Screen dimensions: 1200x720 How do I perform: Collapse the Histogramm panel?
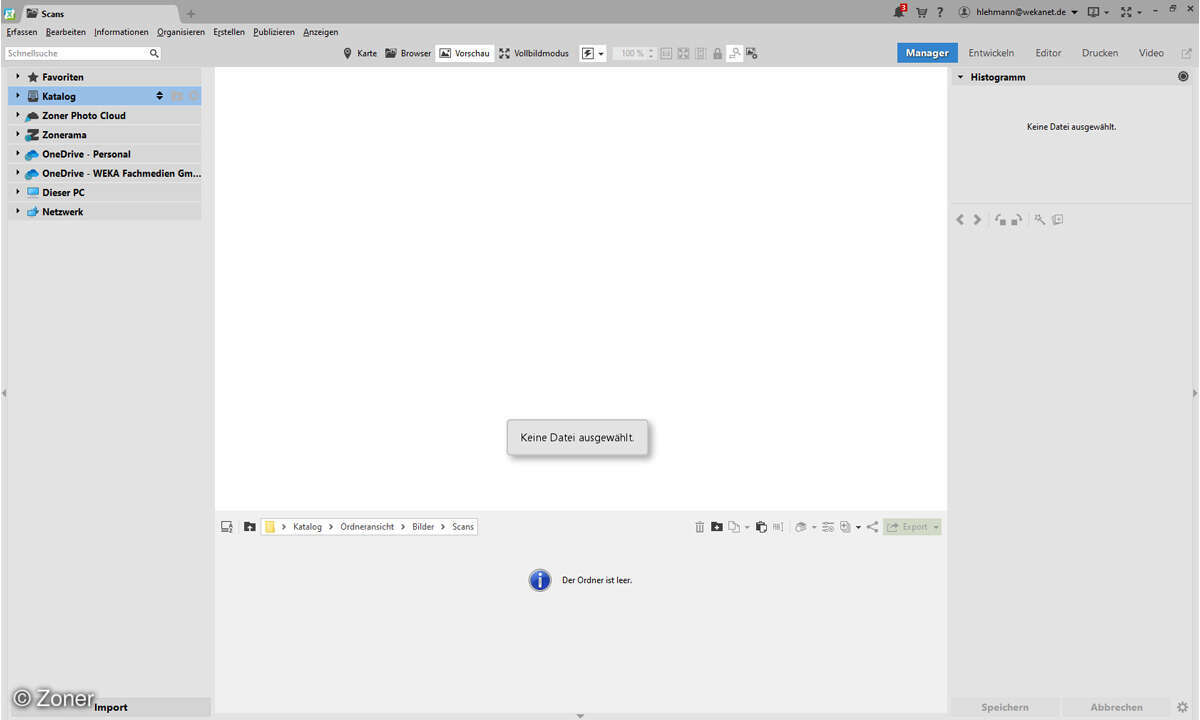961,77
